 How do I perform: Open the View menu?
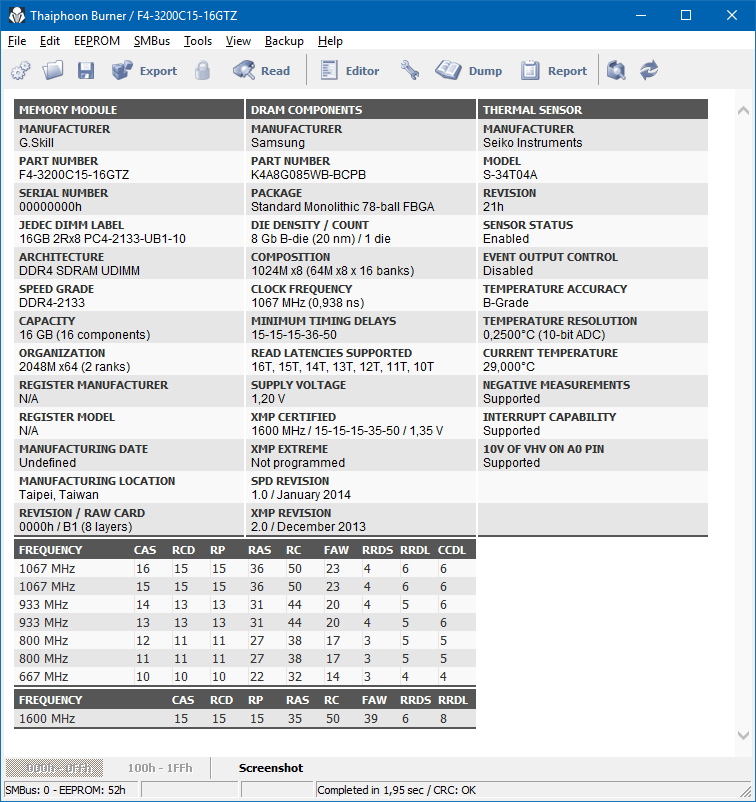point(238,41)
